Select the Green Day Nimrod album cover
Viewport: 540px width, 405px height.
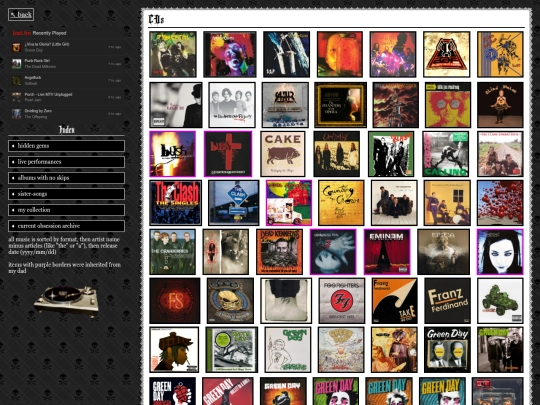click(x=447, y=350)
